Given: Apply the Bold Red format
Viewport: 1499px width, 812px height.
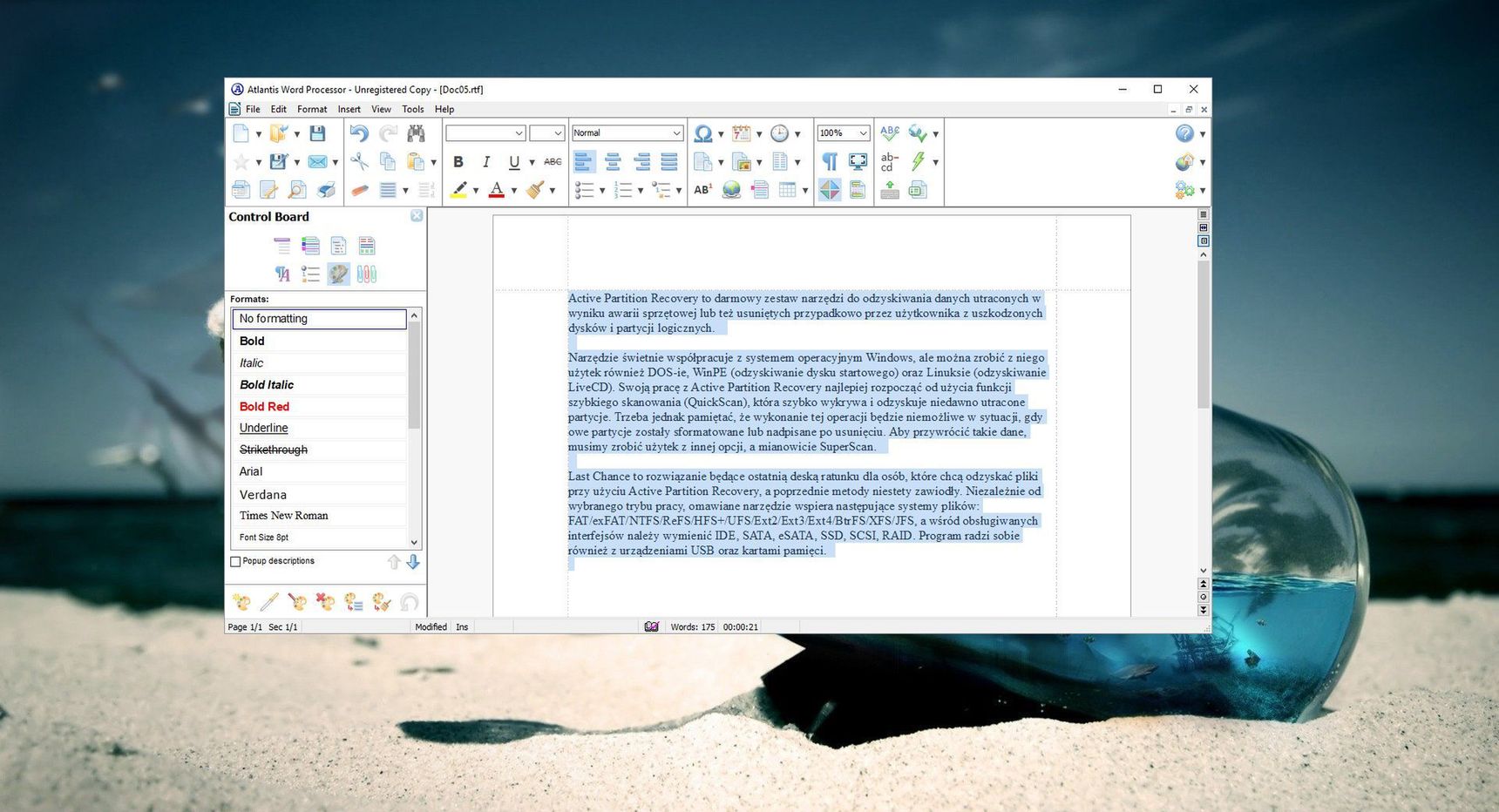Looking at the screenshot, I should point(319,406).
